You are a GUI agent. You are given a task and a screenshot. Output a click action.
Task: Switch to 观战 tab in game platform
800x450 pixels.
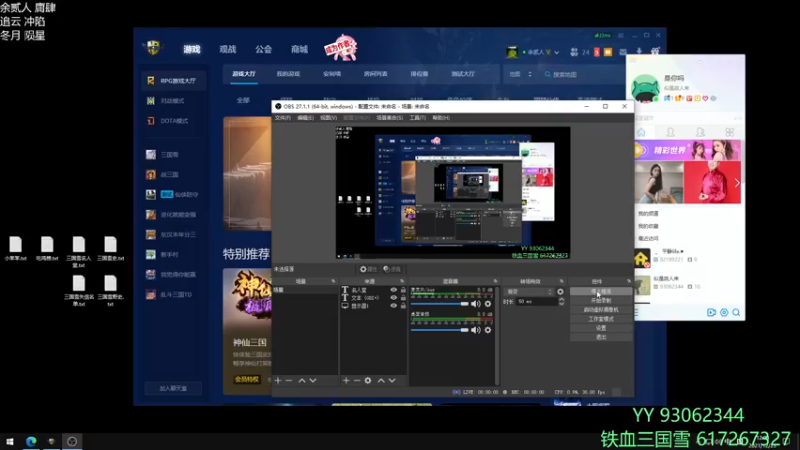point(228,49)
